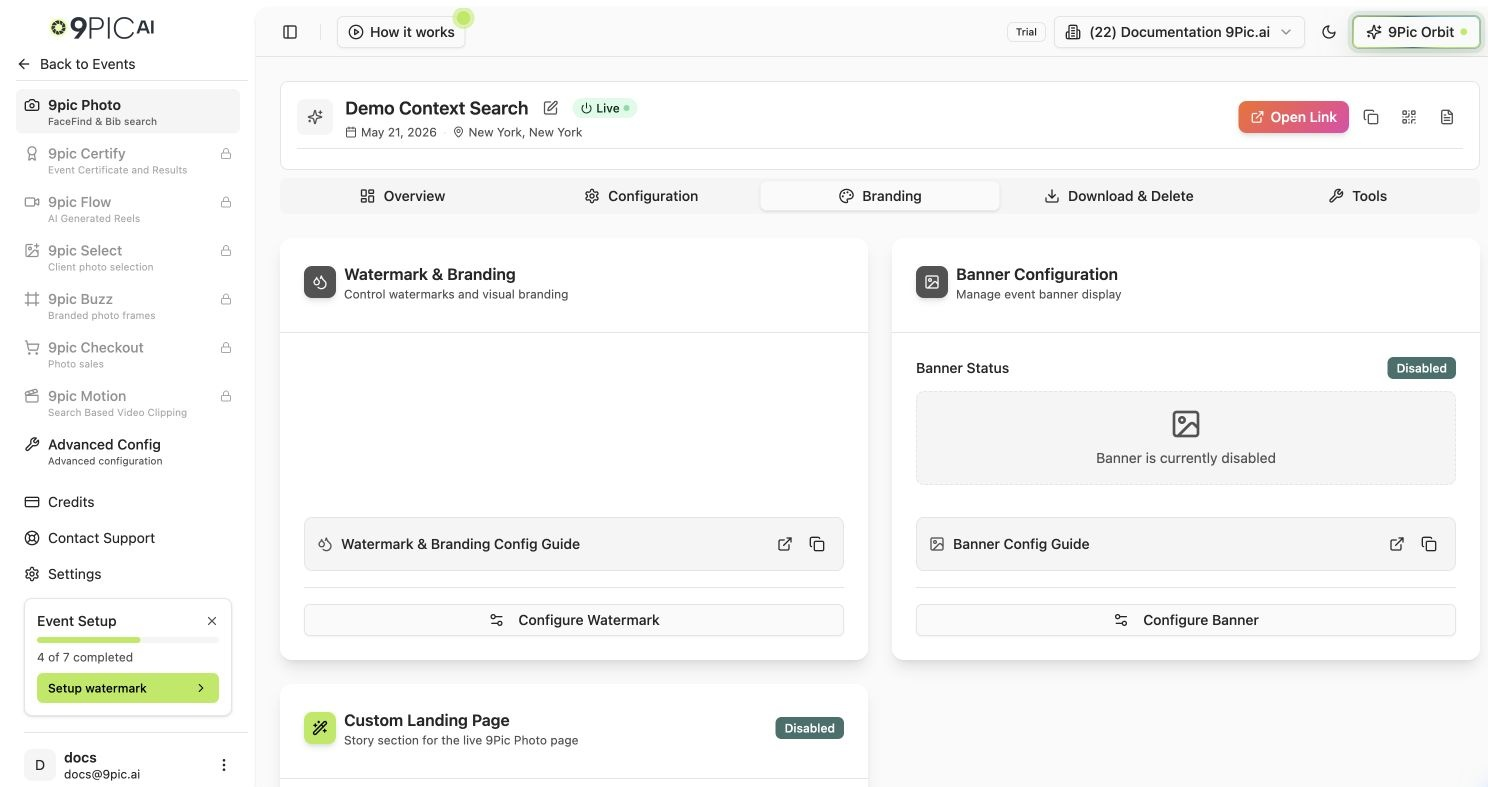Viewport: 1488px width, 787px height.
Task: Open the How it works video
Action: pyautogui.click(x=401, y=32)
